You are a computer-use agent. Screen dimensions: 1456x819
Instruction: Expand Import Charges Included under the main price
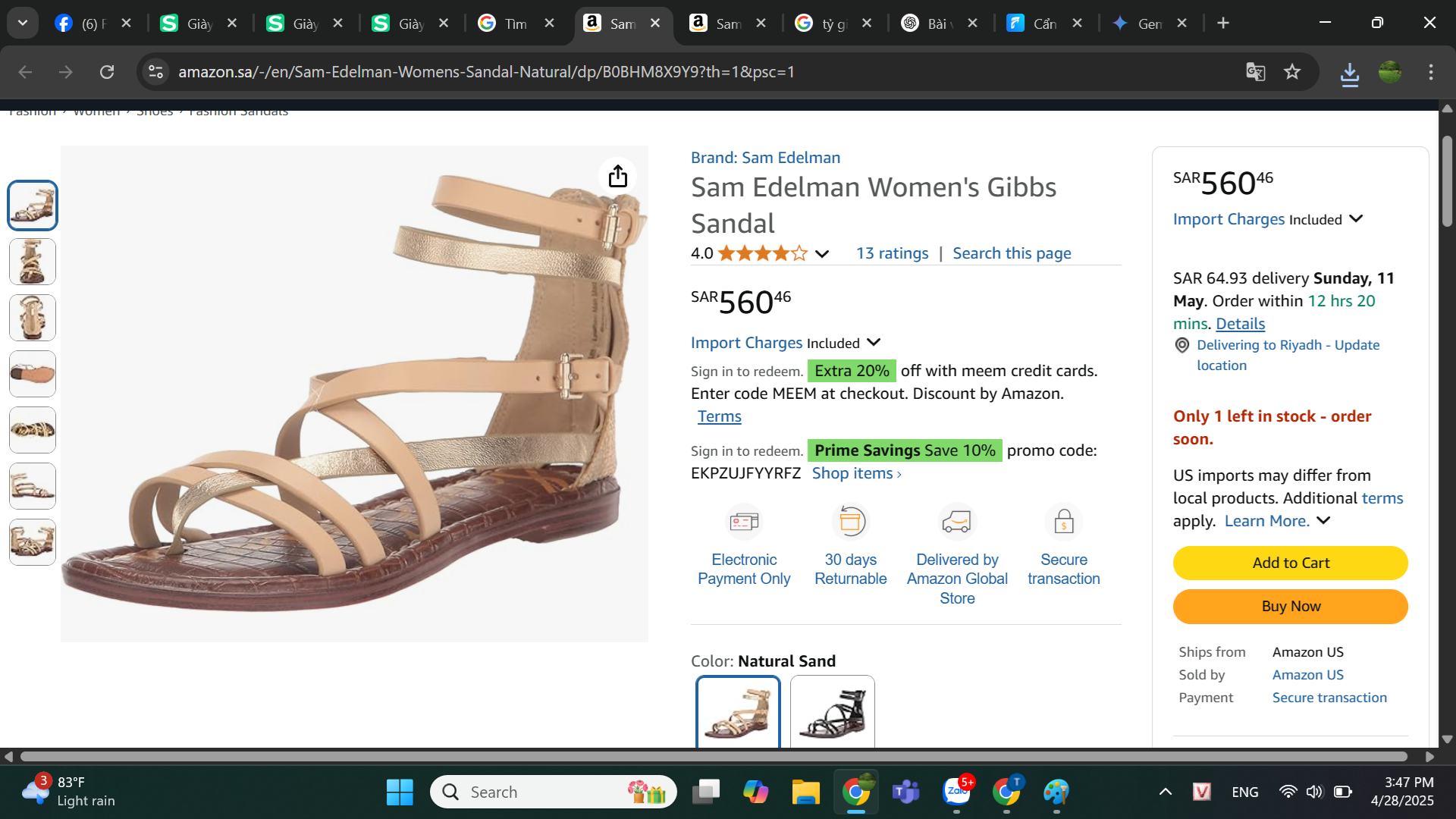pos(874,343)
